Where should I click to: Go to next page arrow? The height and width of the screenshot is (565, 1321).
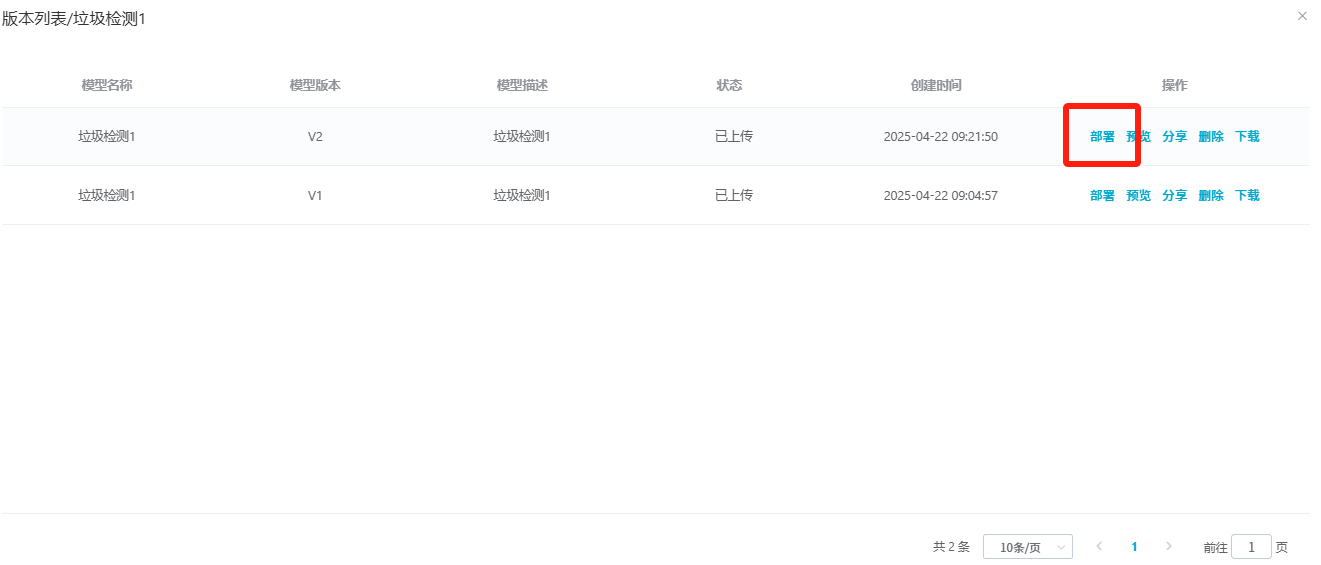1169,546
